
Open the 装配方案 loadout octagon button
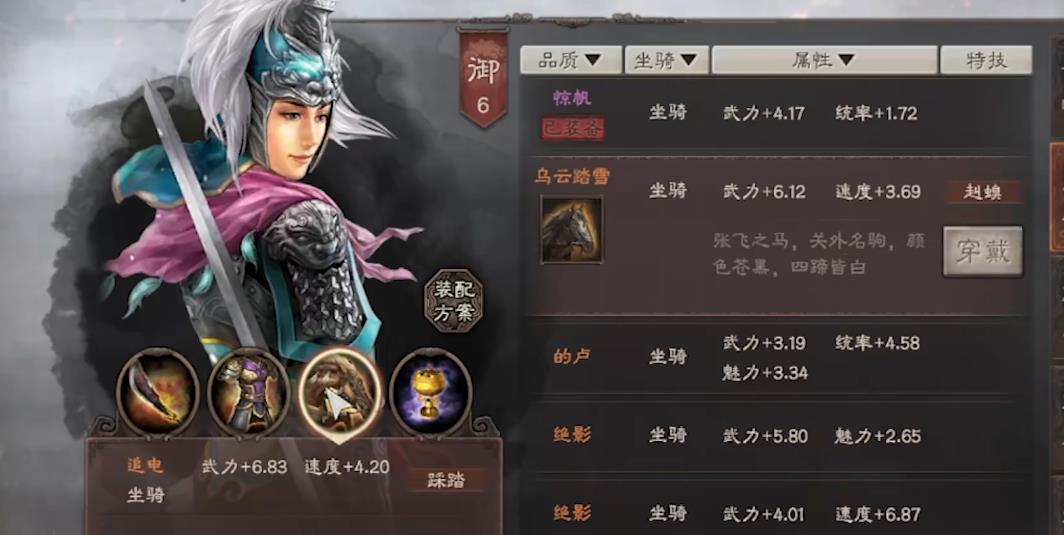pyautogui.click(x=453, y=301)
